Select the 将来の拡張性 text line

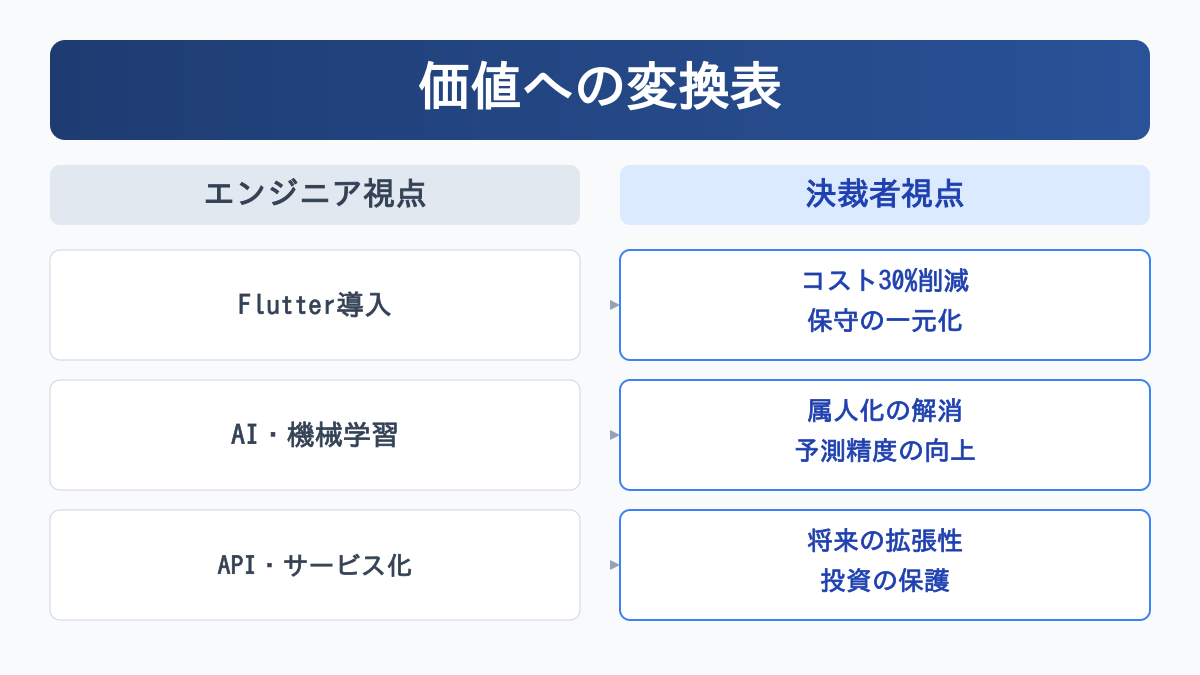pyautogui.click(x=884, y=541)
